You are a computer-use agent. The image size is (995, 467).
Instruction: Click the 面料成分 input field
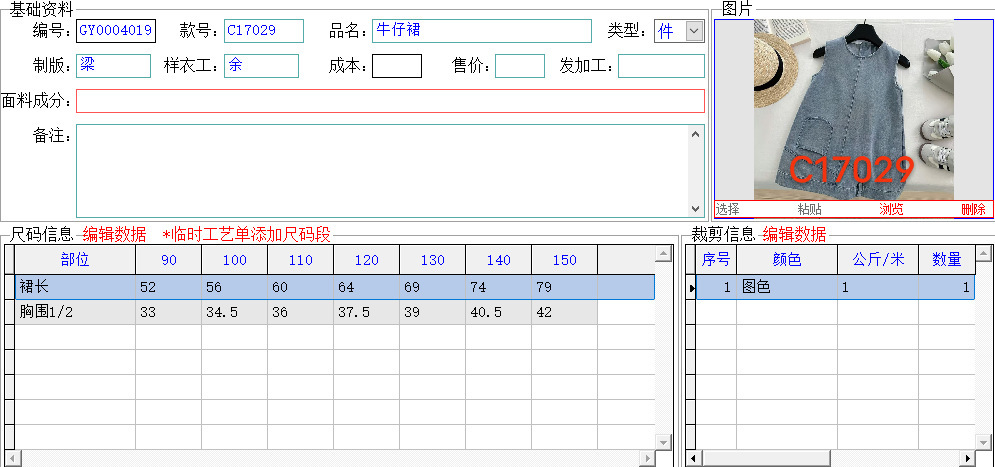click(x=390, y=101)
